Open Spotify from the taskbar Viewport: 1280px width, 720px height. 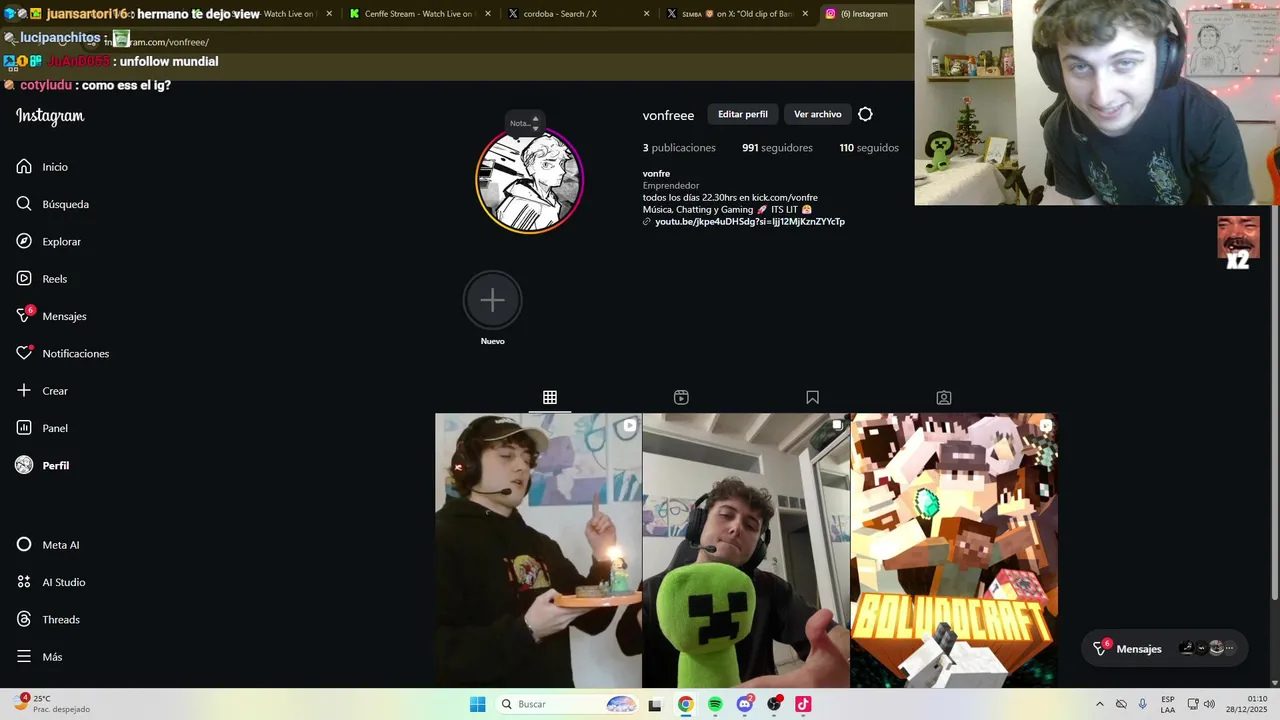(x=715, y=704)
